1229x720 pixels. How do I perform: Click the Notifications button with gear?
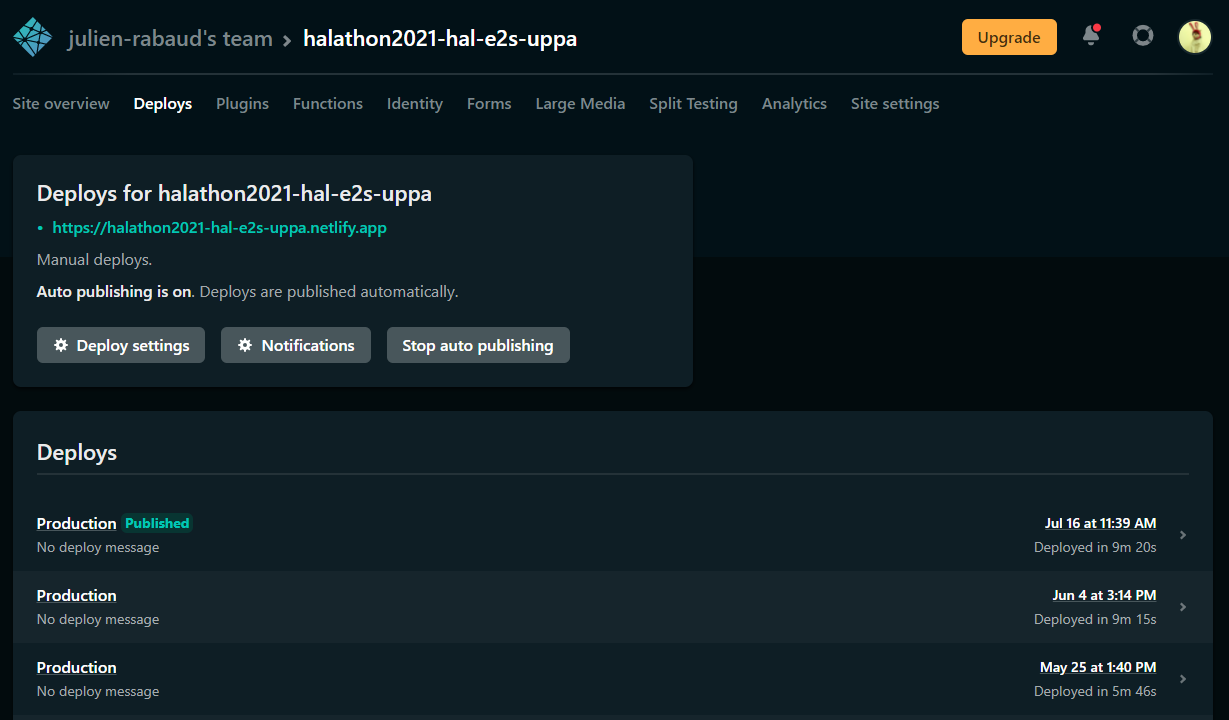295,345
